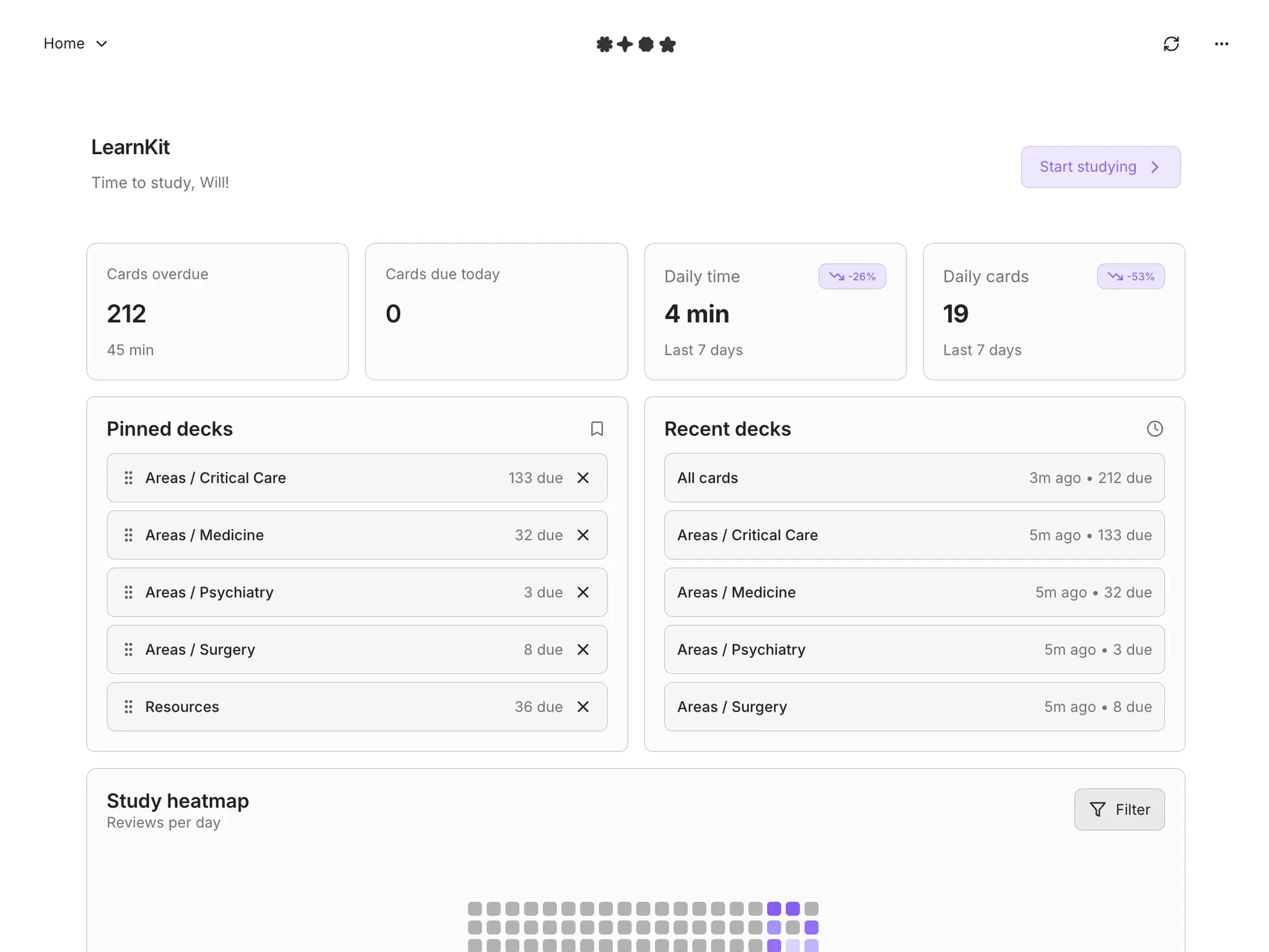The image size is (1269, 952).
Task: Unpin Areas / Critical Care deck
Action: (x=583, y=478)
